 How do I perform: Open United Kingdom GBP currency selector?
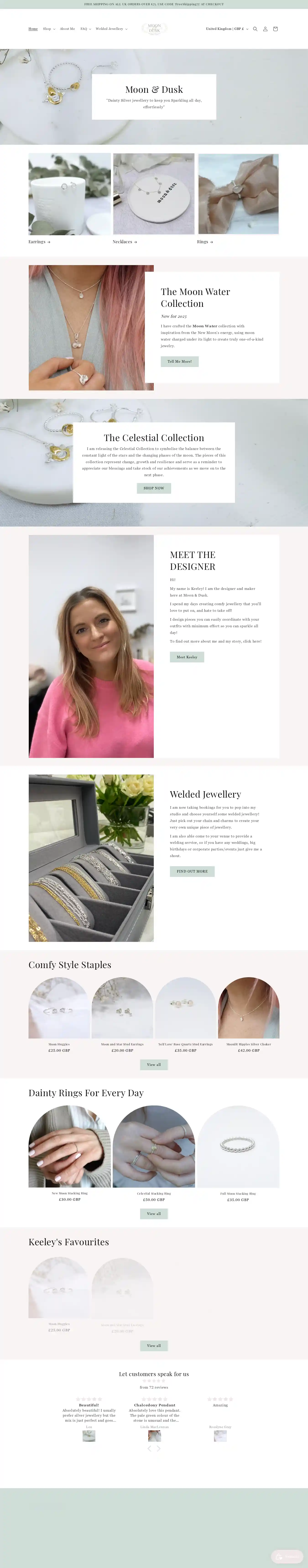(x=227, y=29)
